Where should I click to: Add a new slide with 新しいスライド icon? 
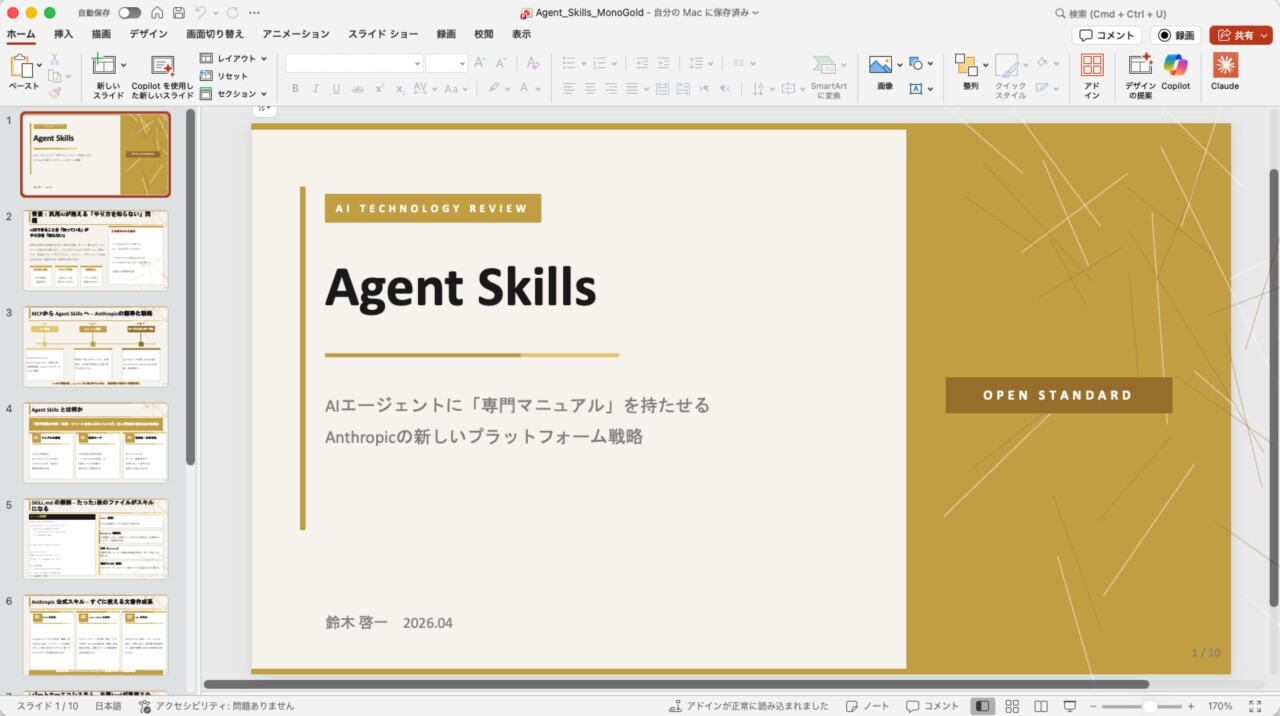point(104,66)
